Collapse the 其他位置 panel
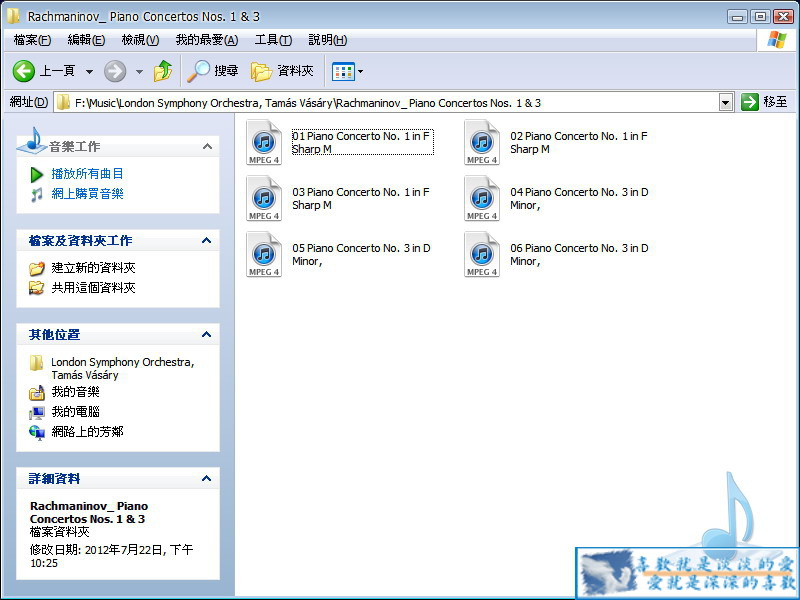800x600 pixels. (207, 335)
